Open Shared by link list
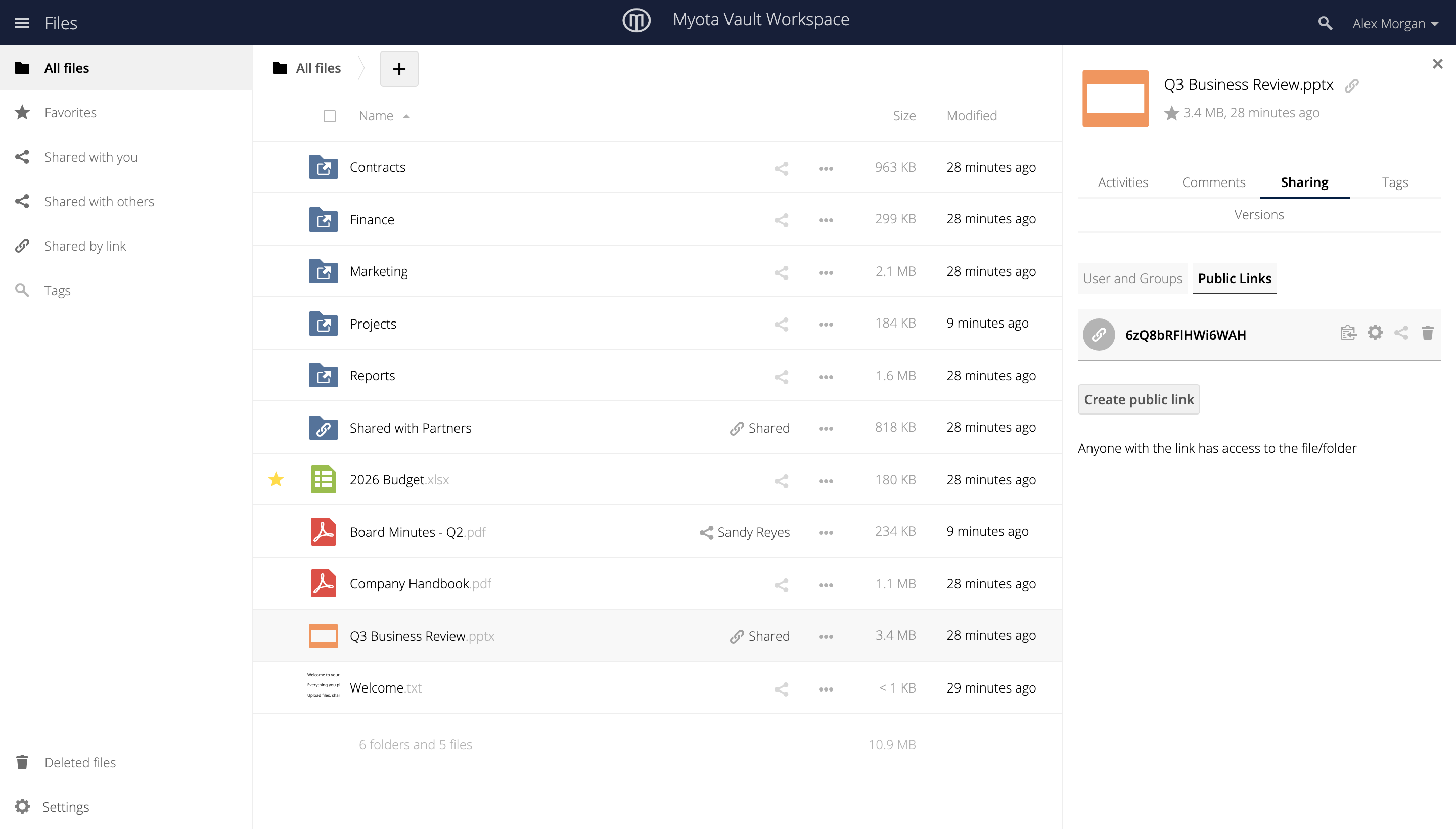Image resolution: width=1456 pixels, height=829 pixels. click(x=126, y=245)
